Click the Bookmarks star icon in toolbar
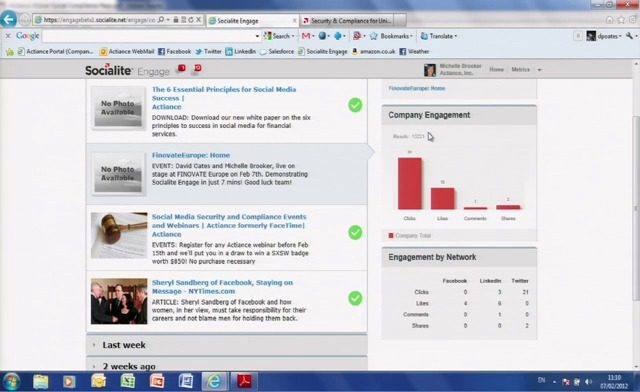The height and width of the screenshot is (392, 640). 373,36
